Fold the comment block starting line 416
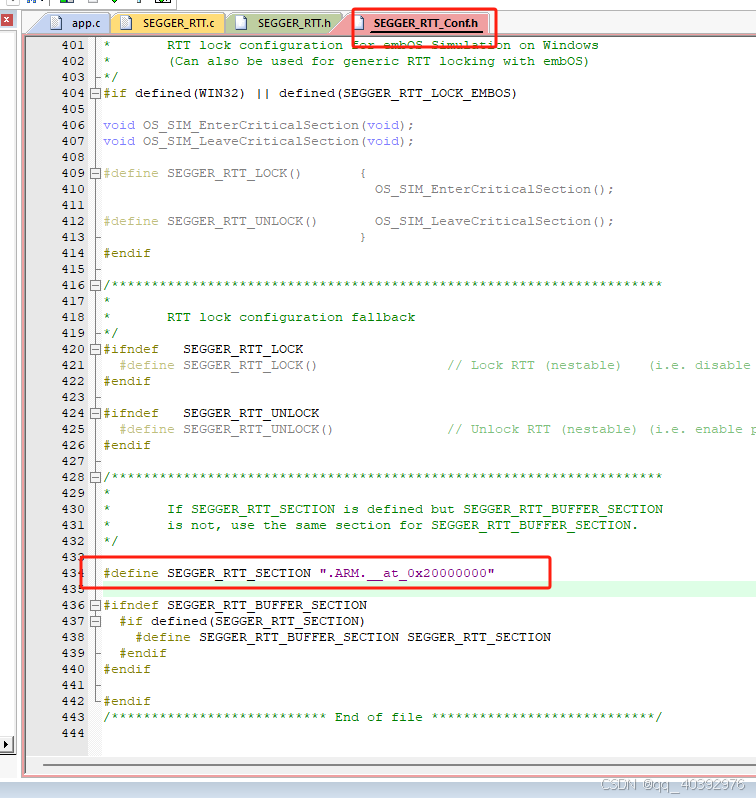 pos(95,285)
